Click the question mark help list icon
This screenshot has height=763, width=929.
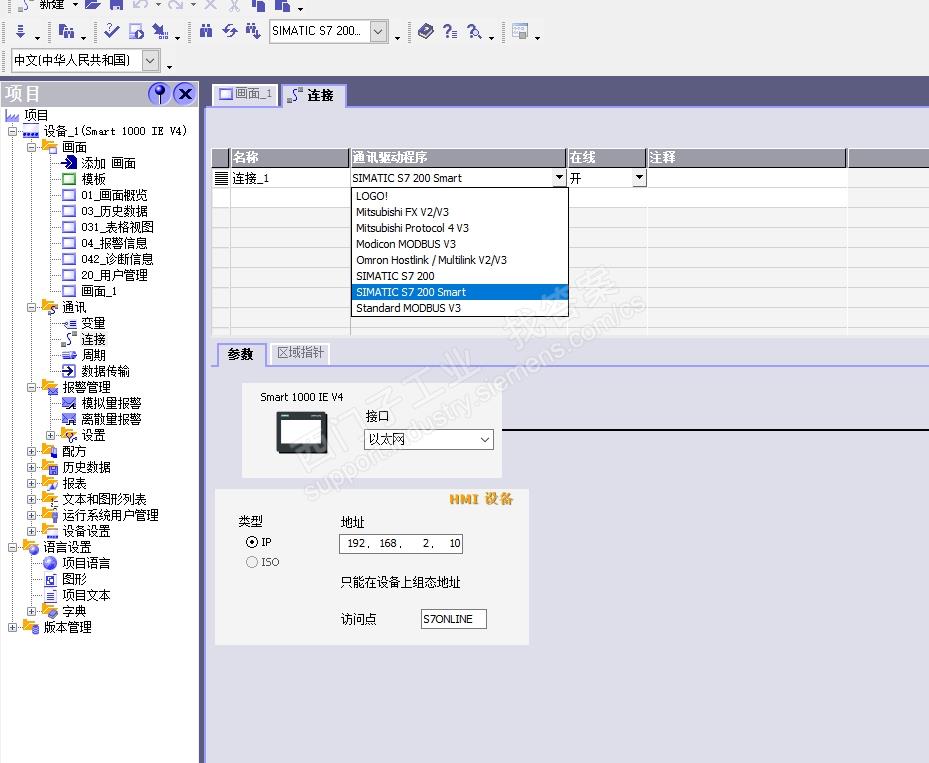[x=450, y=31]
